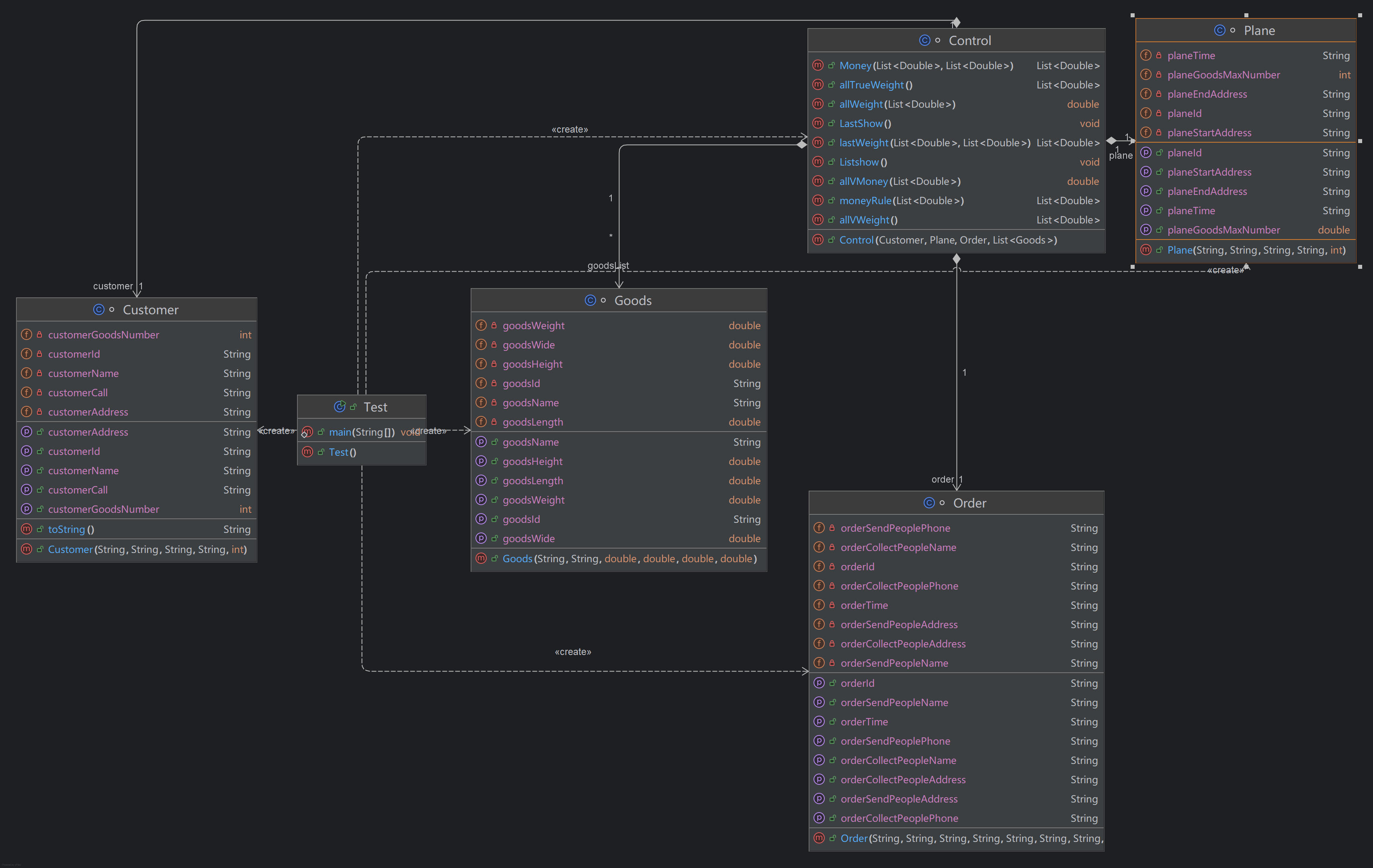
Task: Select the moneyRule method in Control
Action: pos(865,201)
